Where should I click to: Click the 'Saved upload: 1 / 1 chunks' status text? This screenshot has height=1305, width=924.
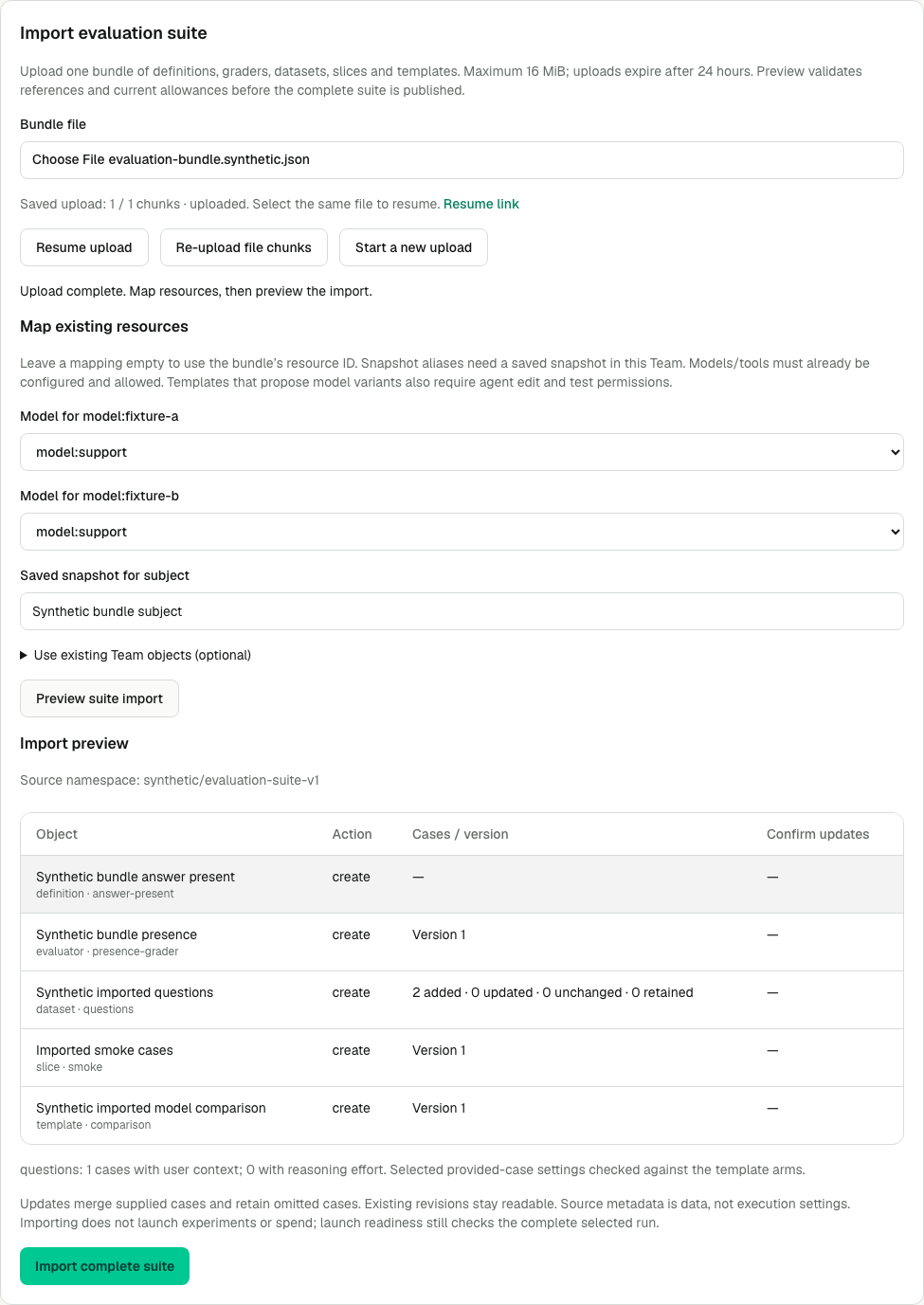(x=229, y=204)
